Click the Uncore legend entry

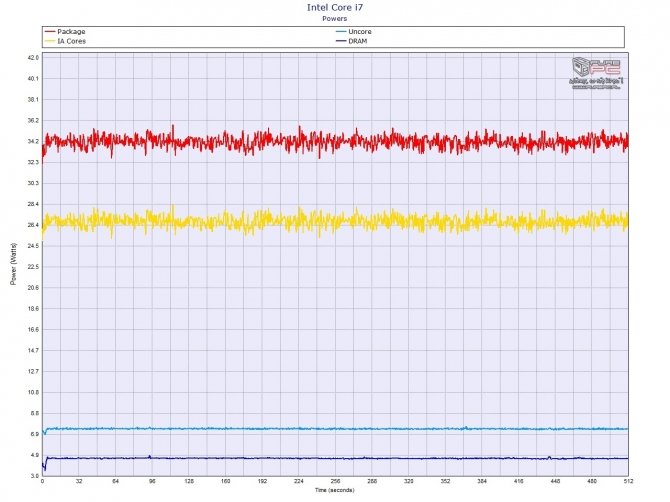tap(354, 32)
